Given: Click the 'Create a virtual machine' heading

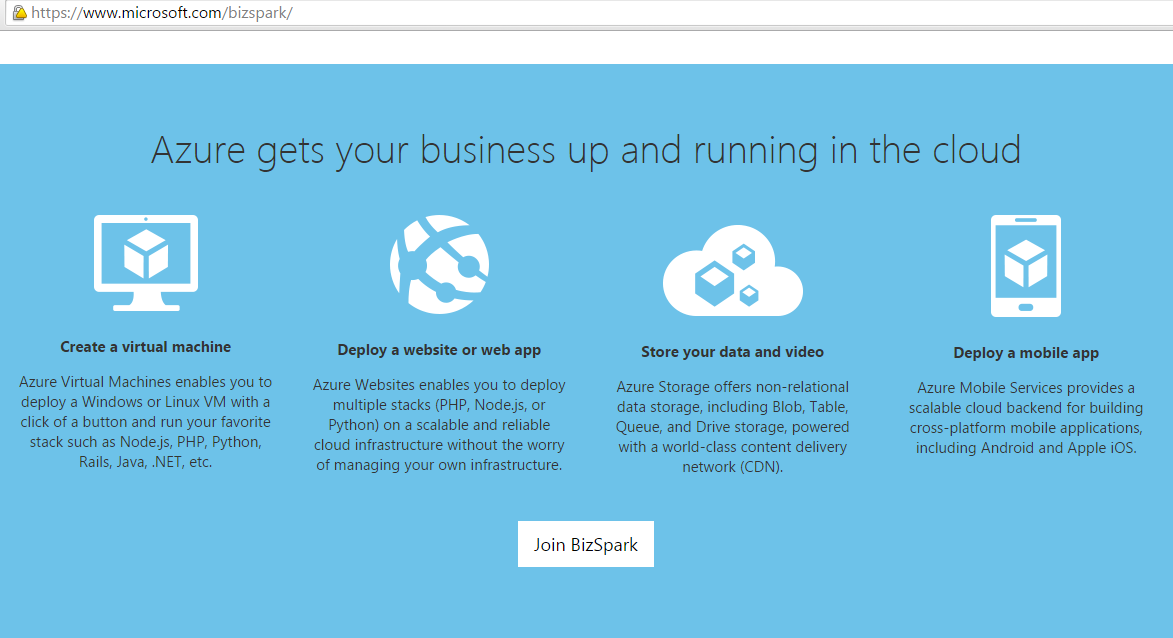Looking at the screenshot, I should click(x=146, y=347).
